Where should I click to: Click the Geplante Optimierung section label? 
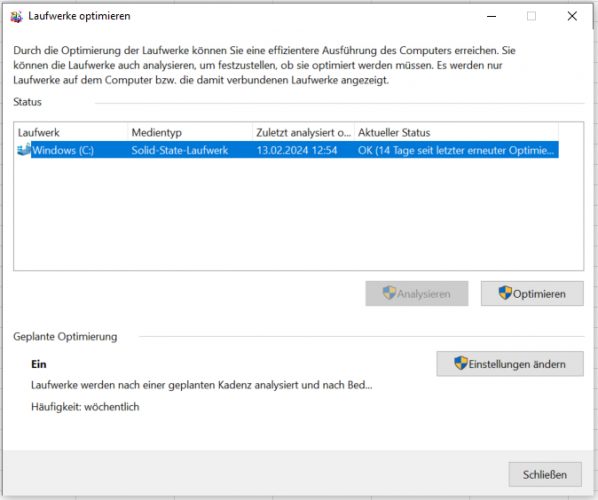point(65,336)
